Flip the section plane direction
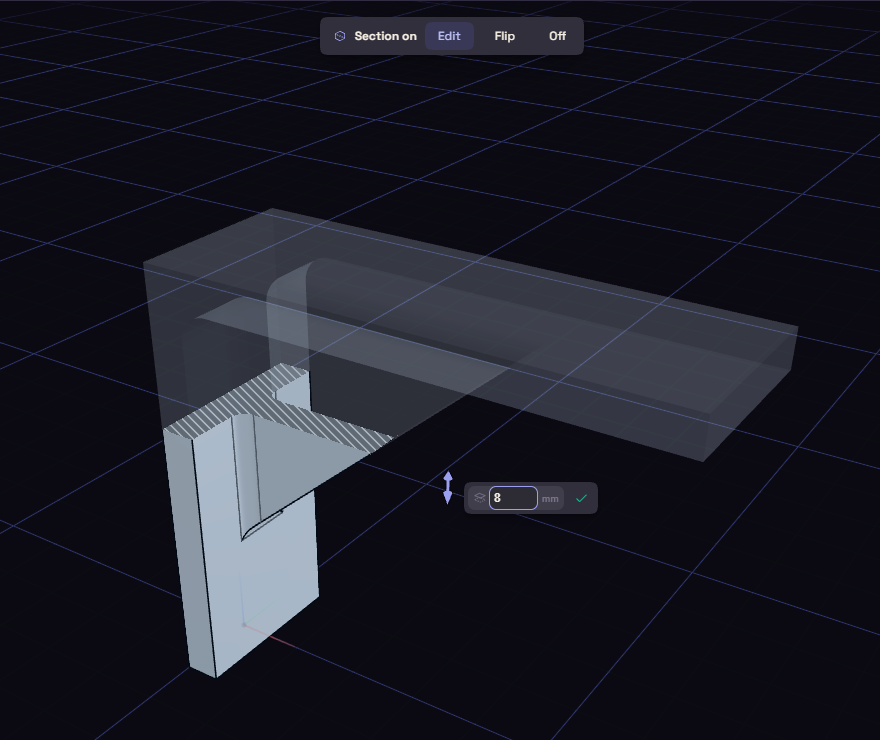 (505, 36)
